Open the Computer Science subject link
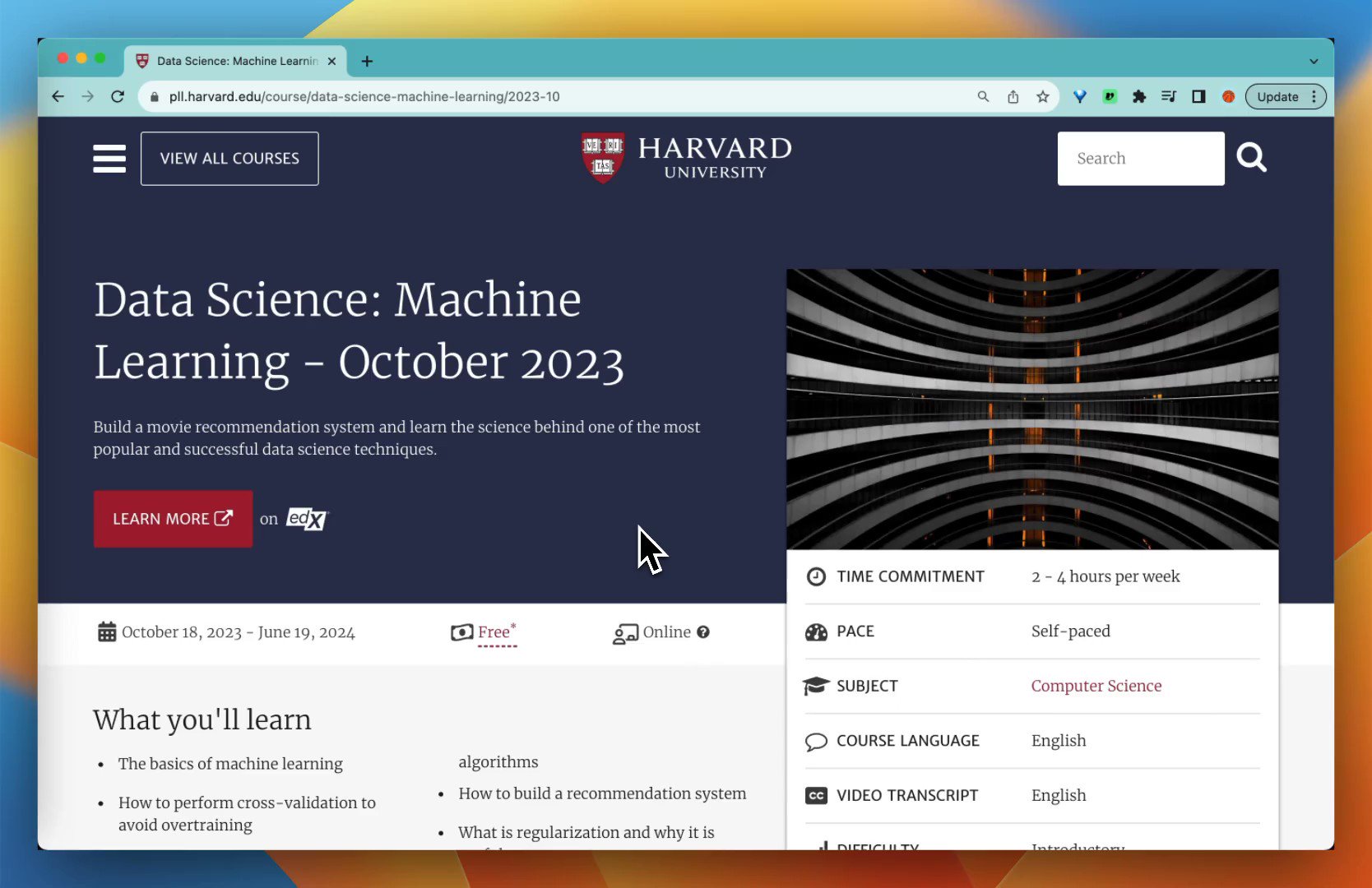 click(1096, 686)
